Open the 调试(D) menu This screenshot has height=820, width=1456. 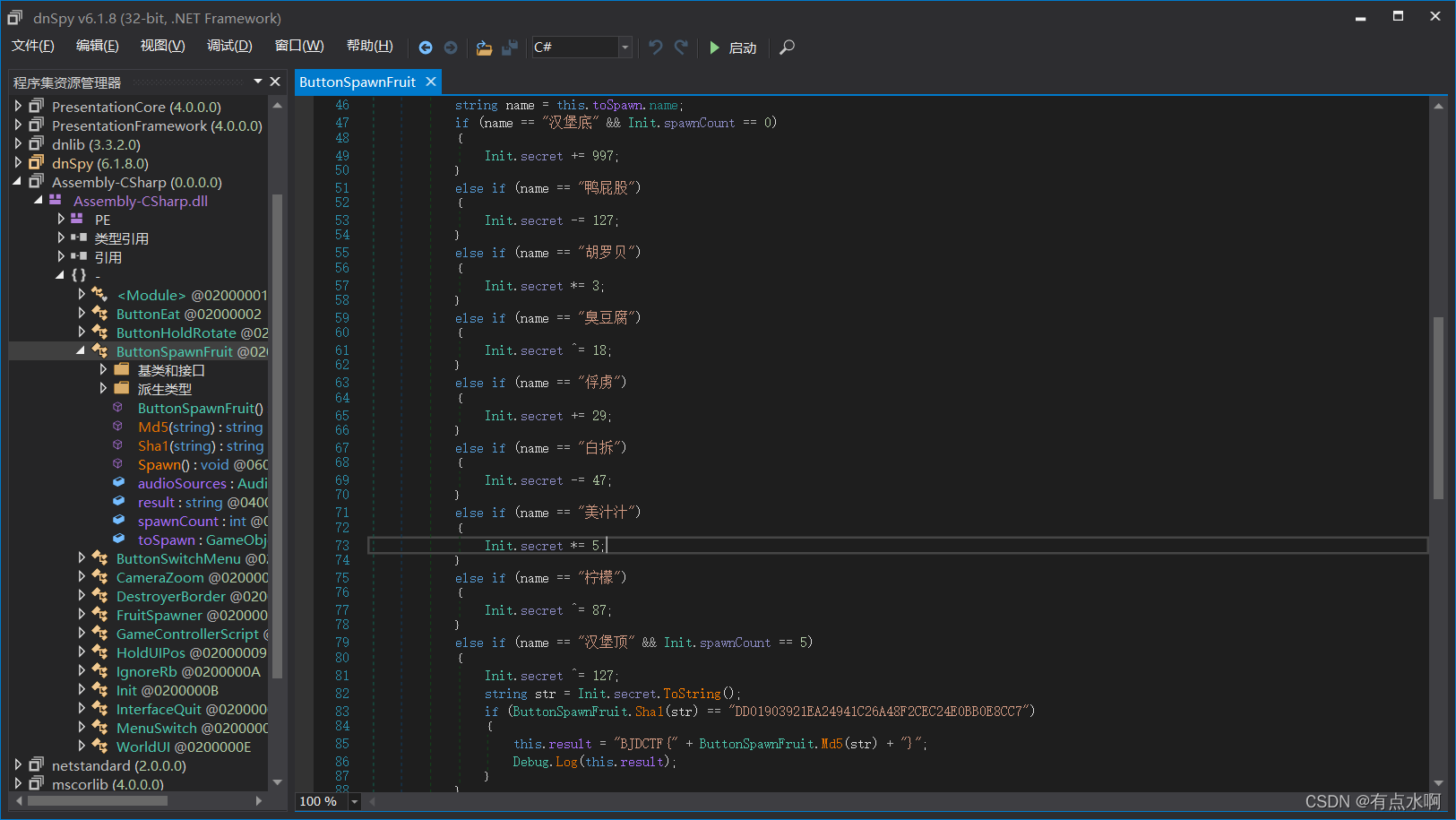click(x=229, y=46)
